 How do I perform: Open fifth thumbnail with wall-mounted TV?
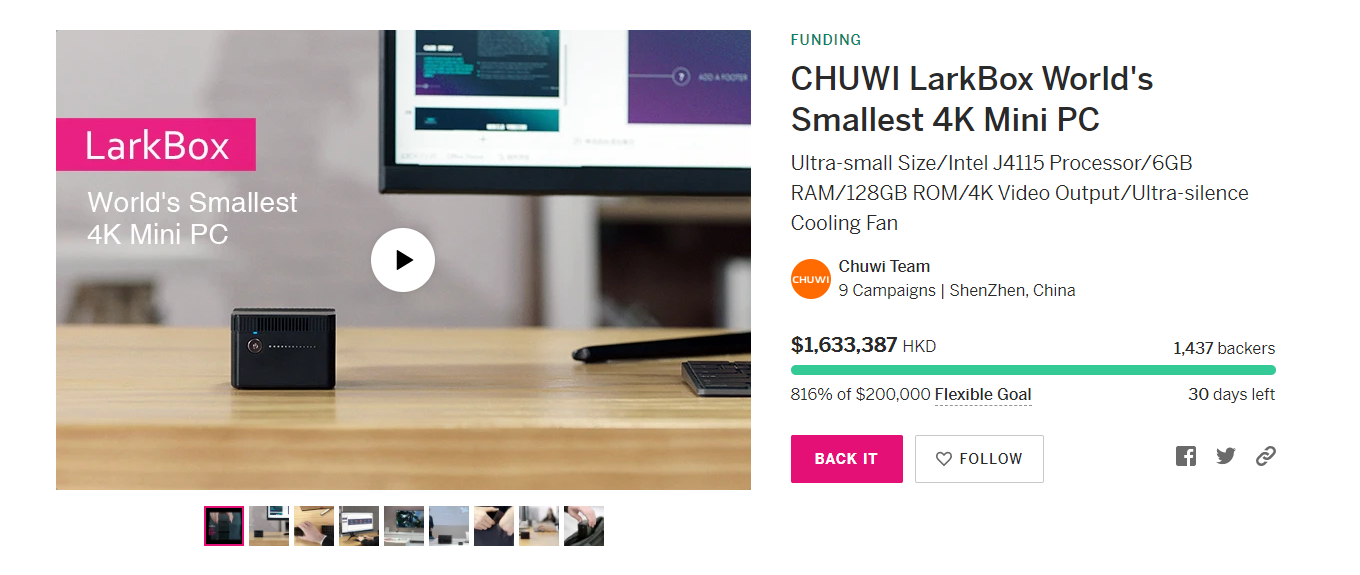click(x=404, y=526)
